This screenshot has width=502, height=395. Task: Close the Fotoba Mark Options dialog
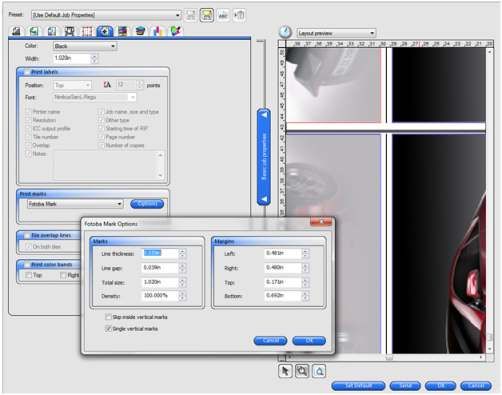[x=321, y=221]
